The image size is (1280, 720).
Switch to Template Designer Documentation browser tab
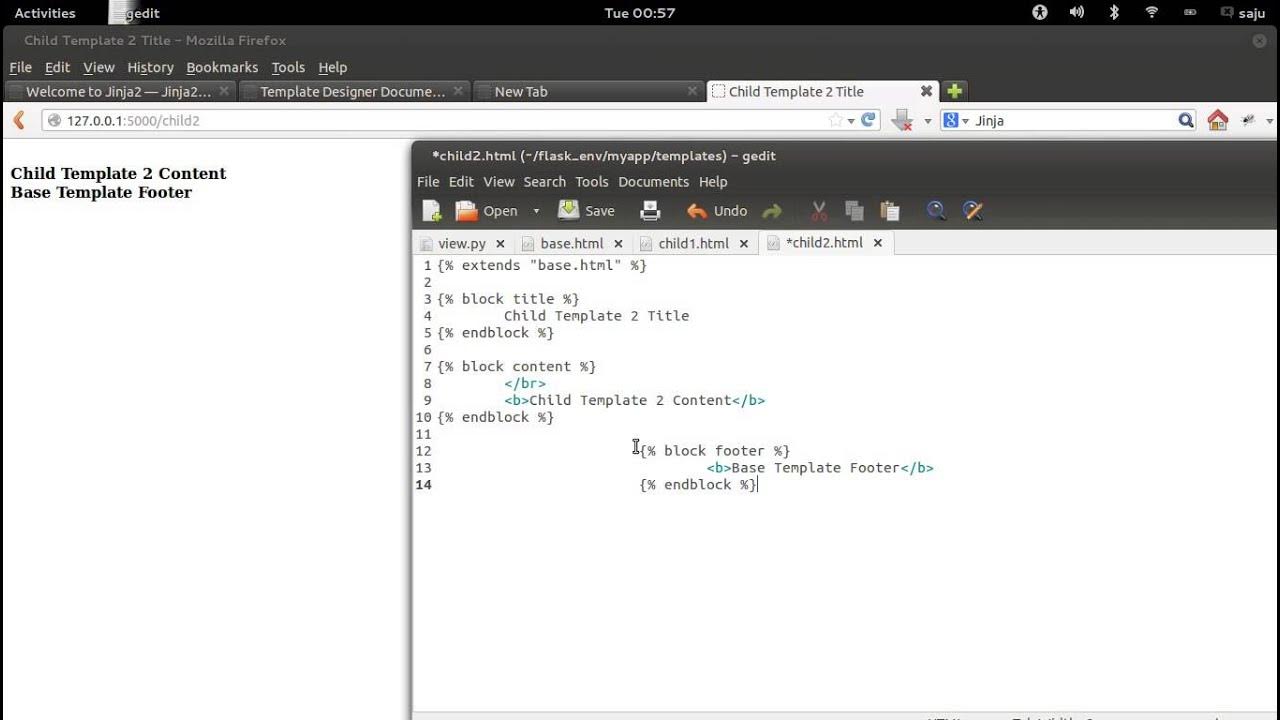point(354,91)
